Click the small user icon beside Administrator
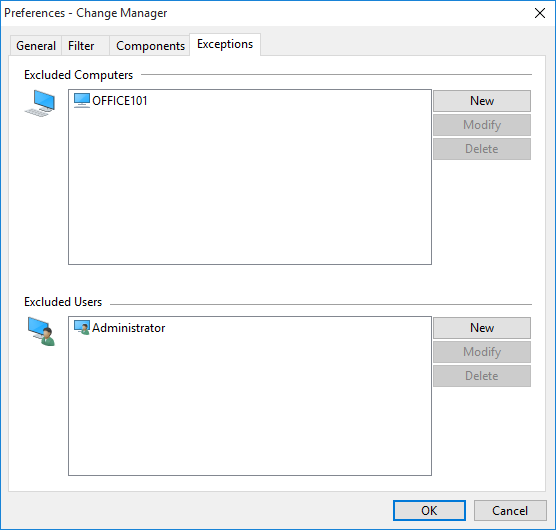 [82, 328]
